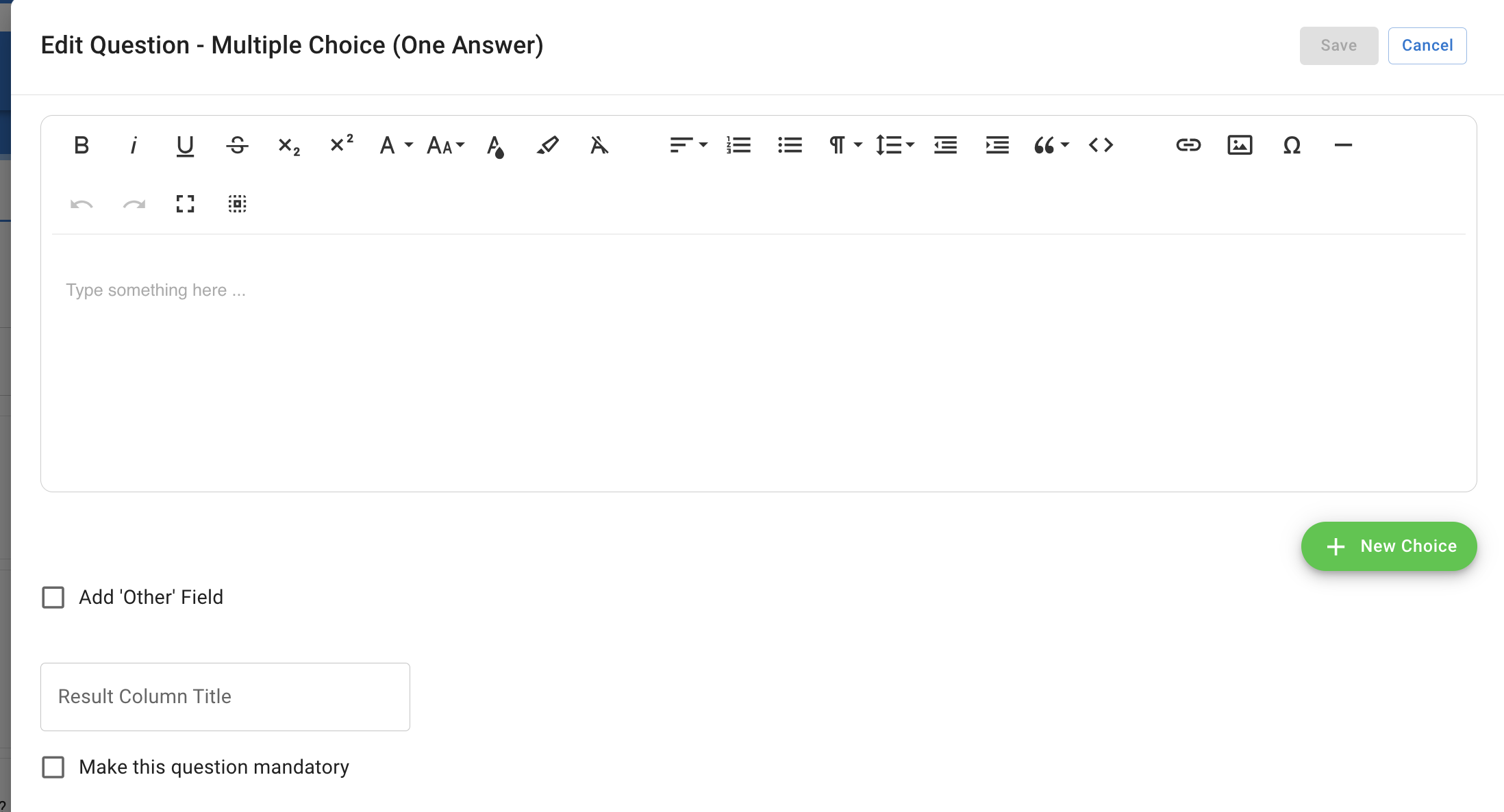Insert a special character
This screenshot has height=812, width=1504.
click(1292, 145)
